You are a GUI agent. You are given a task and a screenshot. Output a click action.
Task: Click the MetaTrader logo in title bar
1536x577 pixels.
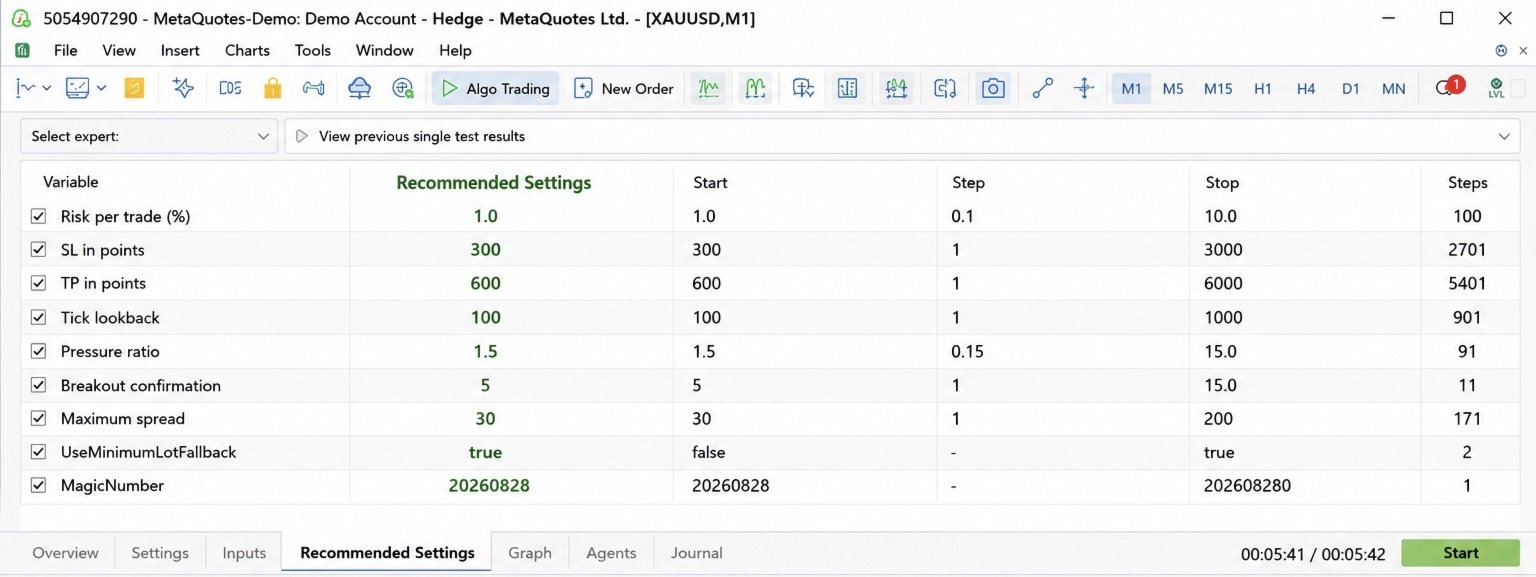point(20,18)
